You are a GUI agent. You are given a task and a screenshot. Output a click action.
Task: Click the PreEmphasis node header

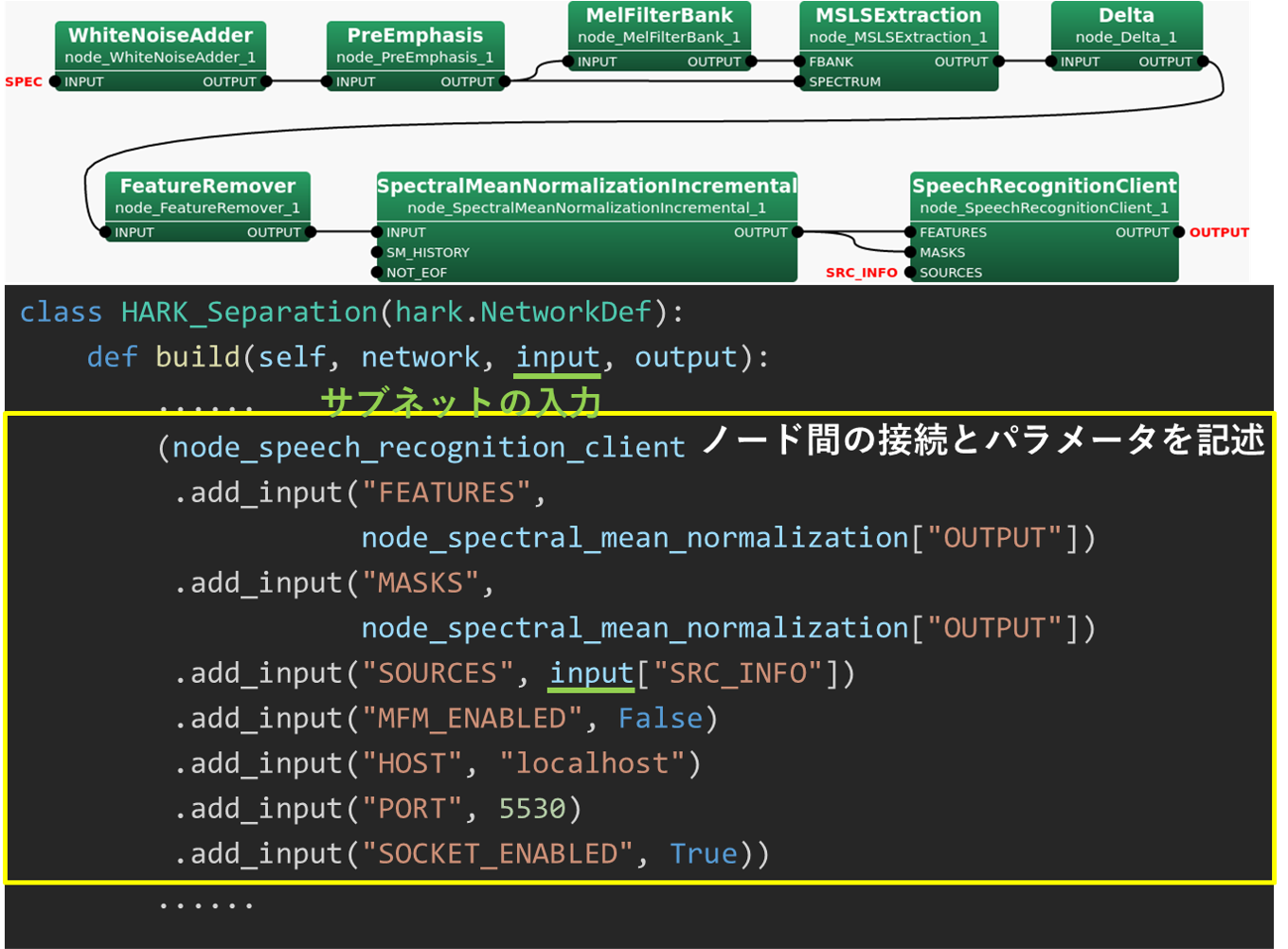tap(415, 36)
